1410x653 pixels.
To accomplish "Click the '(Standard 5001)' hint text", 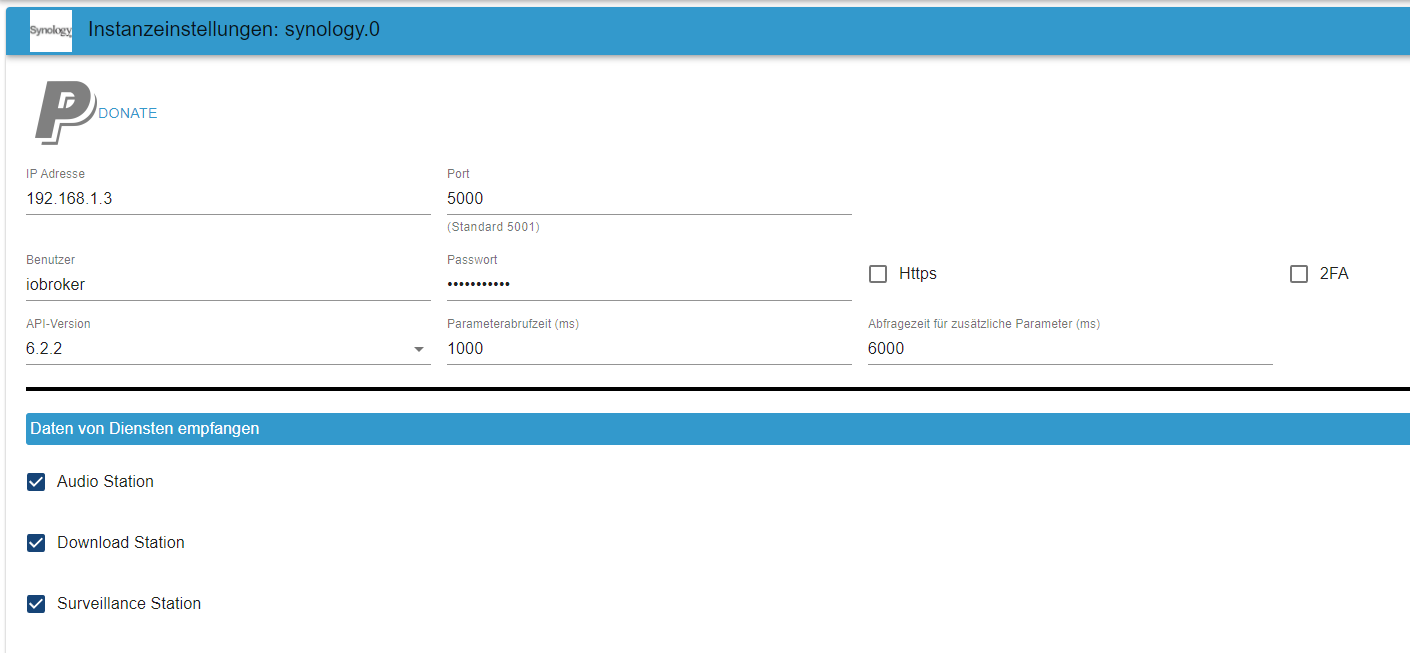I will (493, 227).
